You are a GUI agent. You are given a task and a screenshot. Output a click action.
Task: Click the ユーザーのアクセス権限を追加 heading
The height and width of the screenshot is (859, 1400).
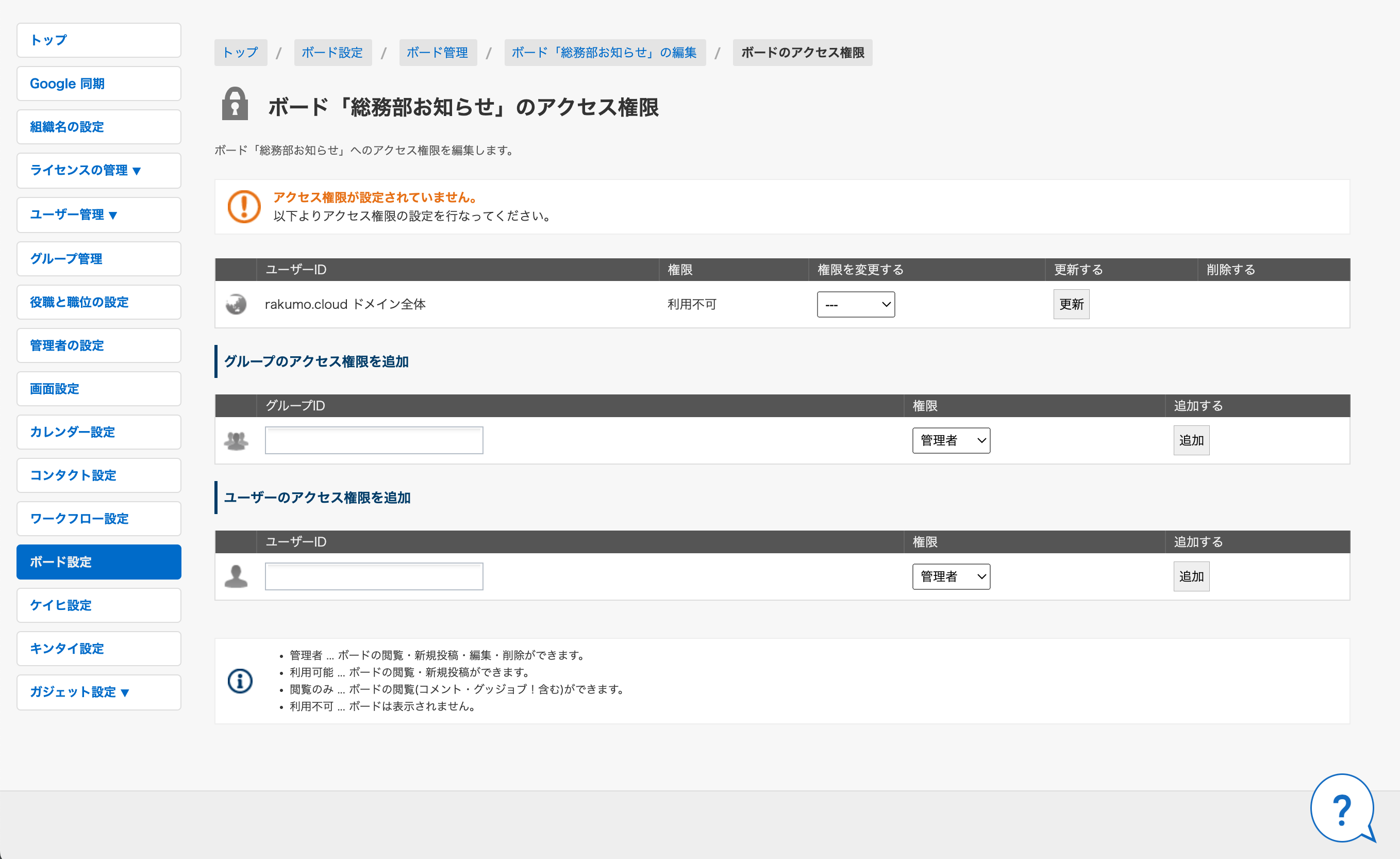317,498
